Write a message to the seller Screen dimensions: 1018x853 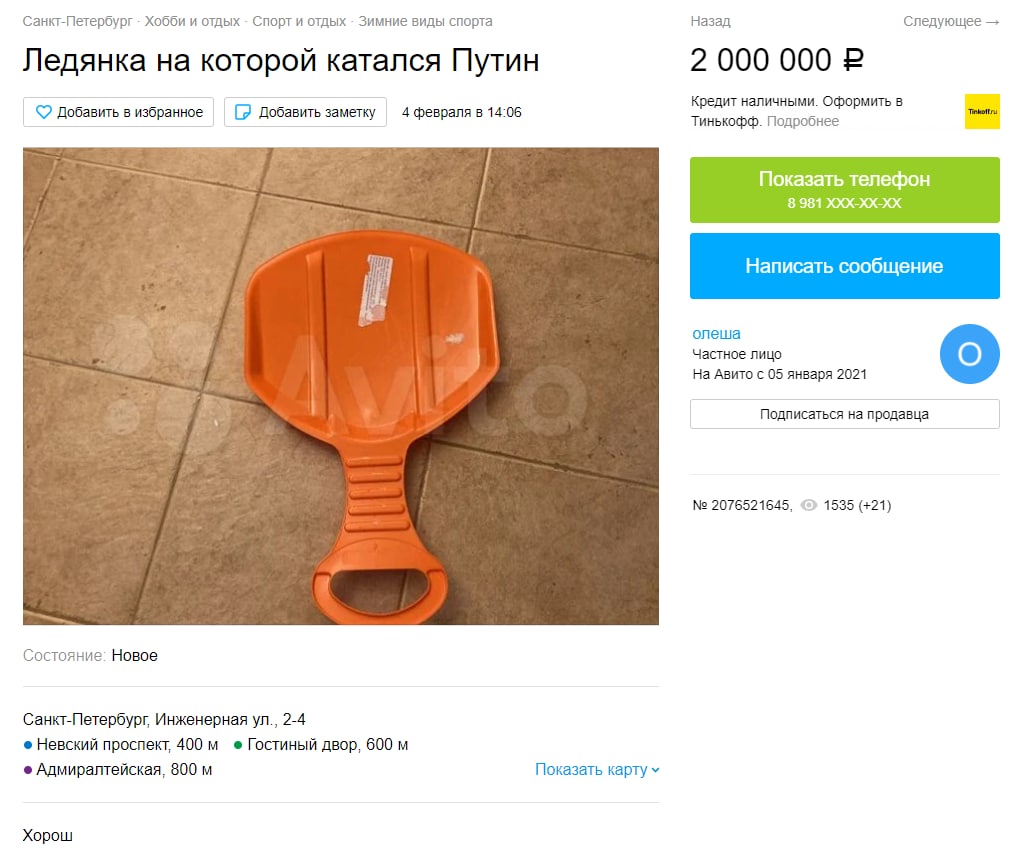pyautogui.click(x=845, y=266)
